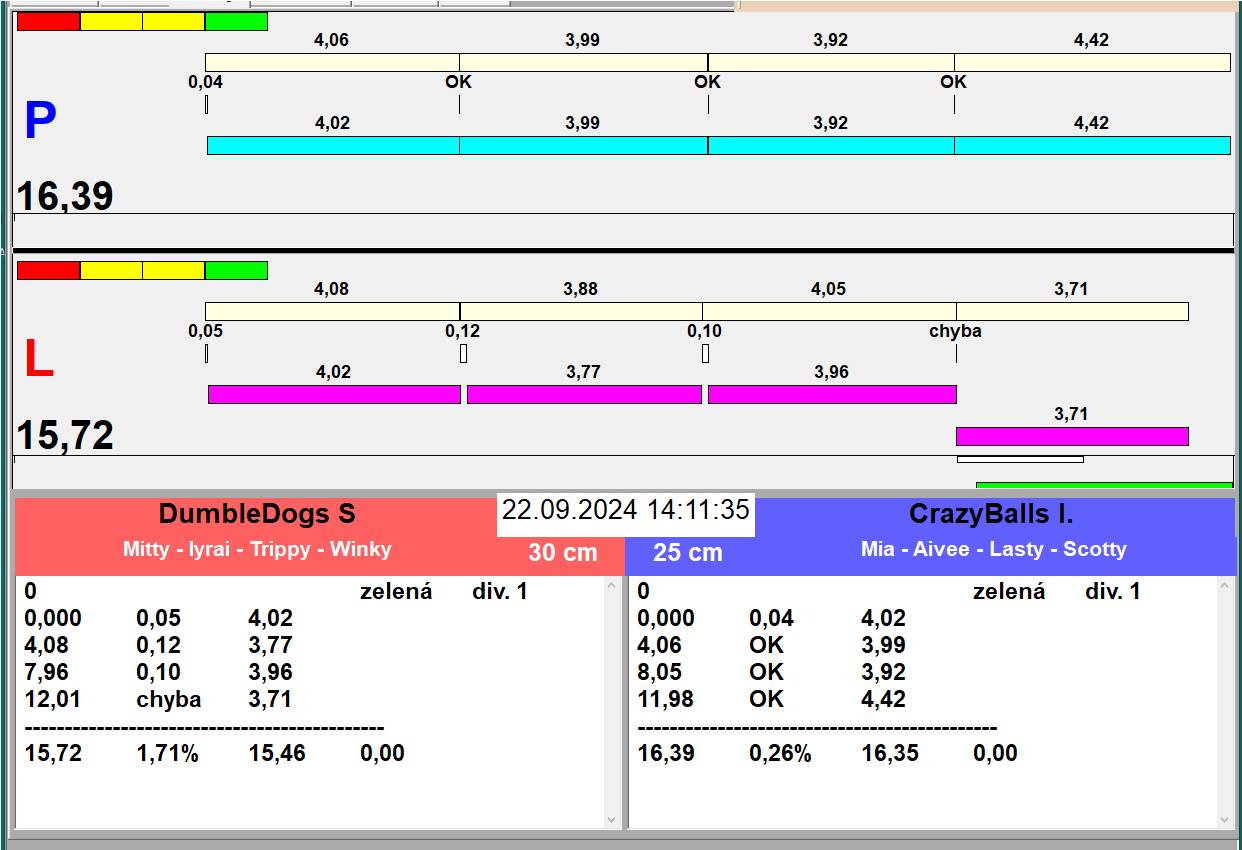
Task: Select the cream 4,05 segment in lane L
Action: [x=829, y=311]
